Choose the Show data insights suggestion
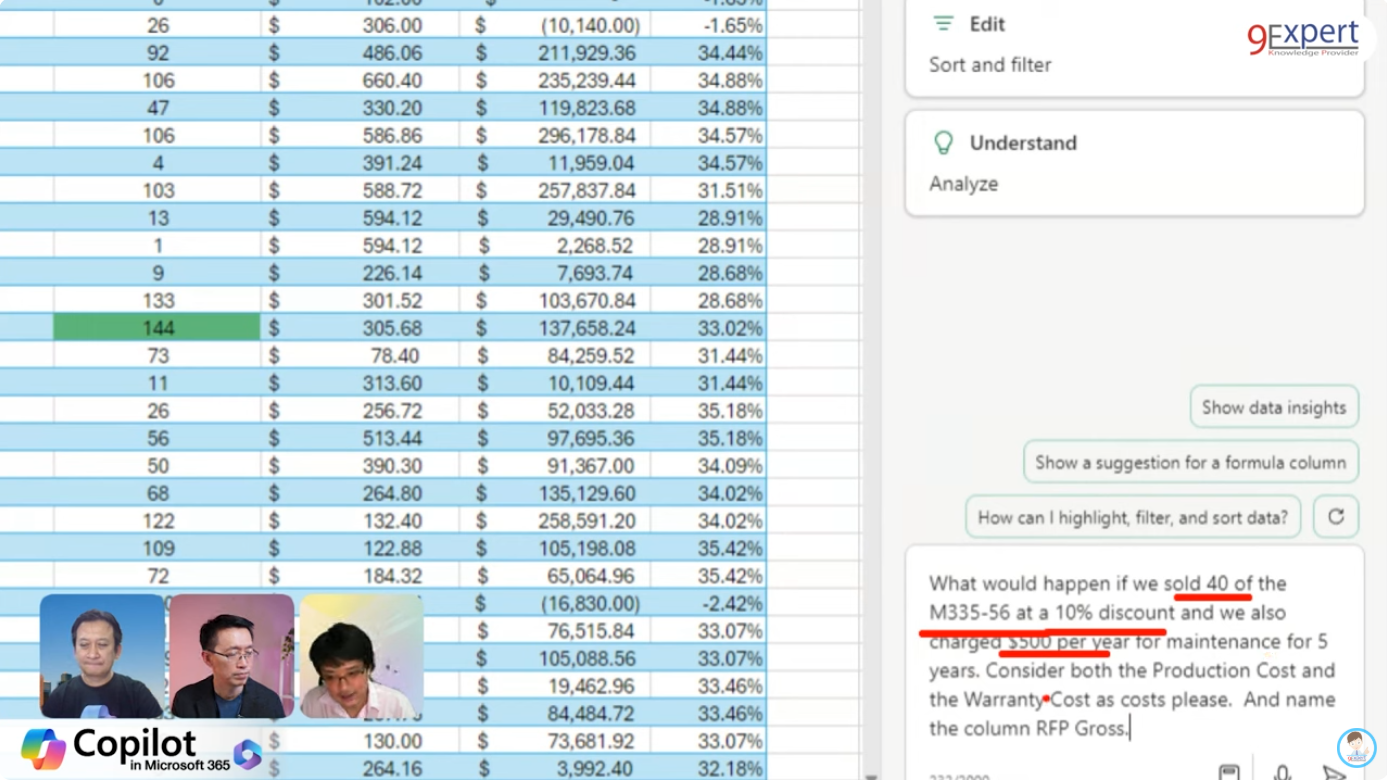This screenshot has width=1387, height=781. (1273, 407)
